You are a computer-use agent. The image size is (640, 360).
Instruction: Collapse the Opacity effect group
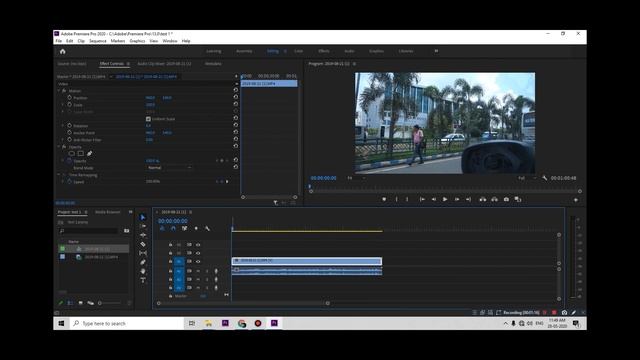(x=59, y=147)
